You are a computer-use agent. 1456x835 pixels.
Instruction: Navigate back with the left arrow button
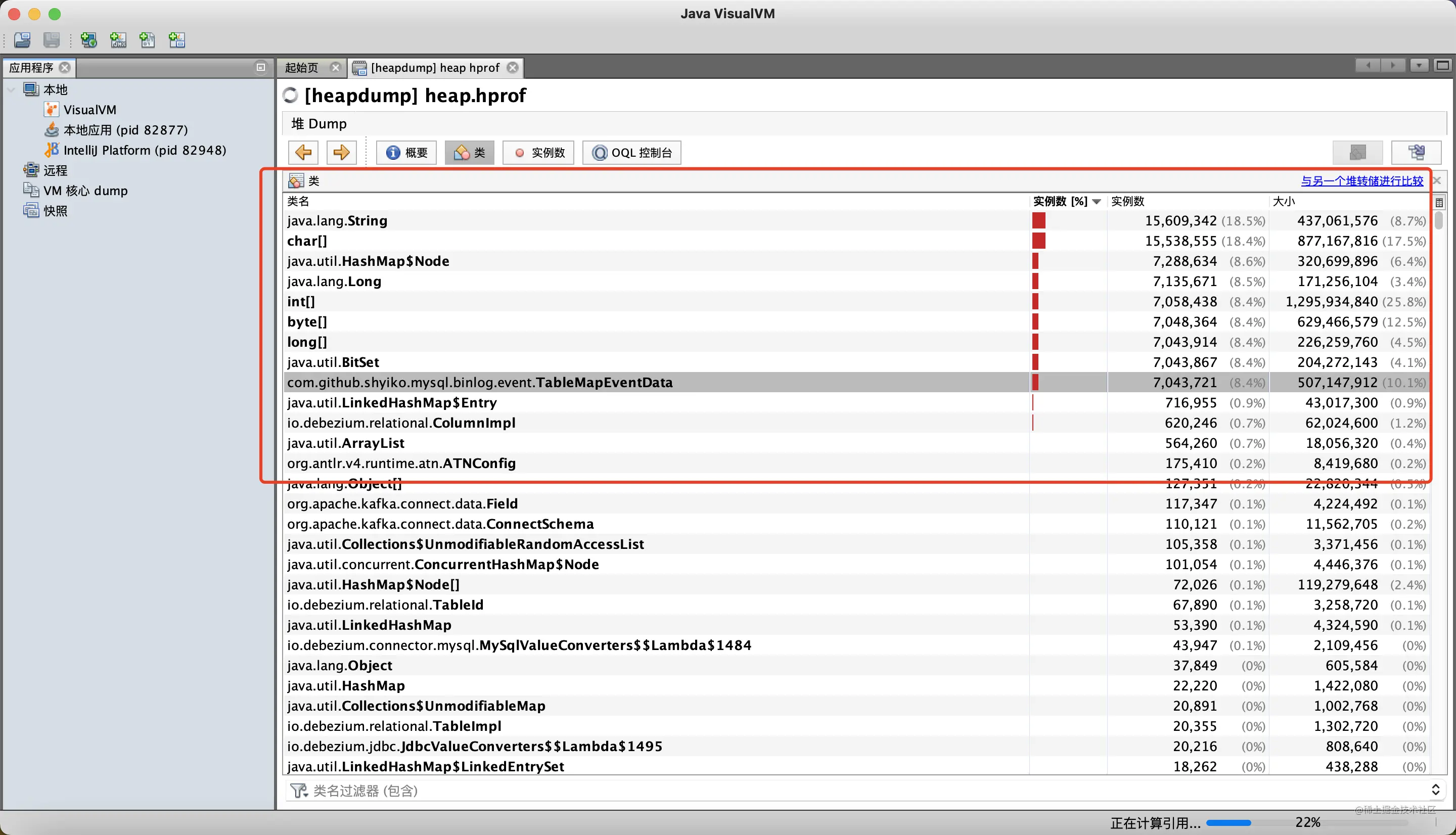click(x=303, y=153)
